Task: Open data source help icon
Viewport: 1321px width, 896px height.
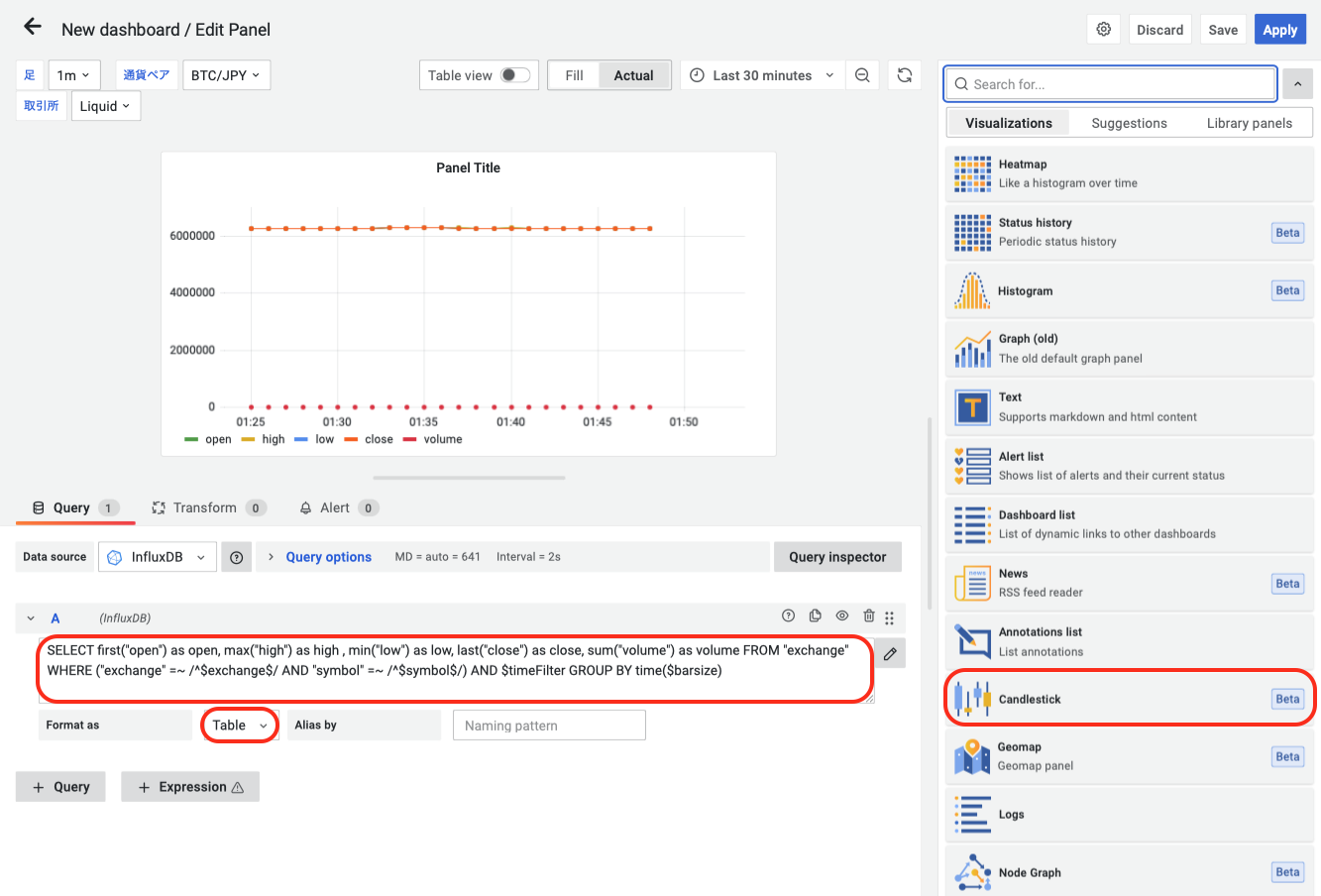Action: (237, 557)
